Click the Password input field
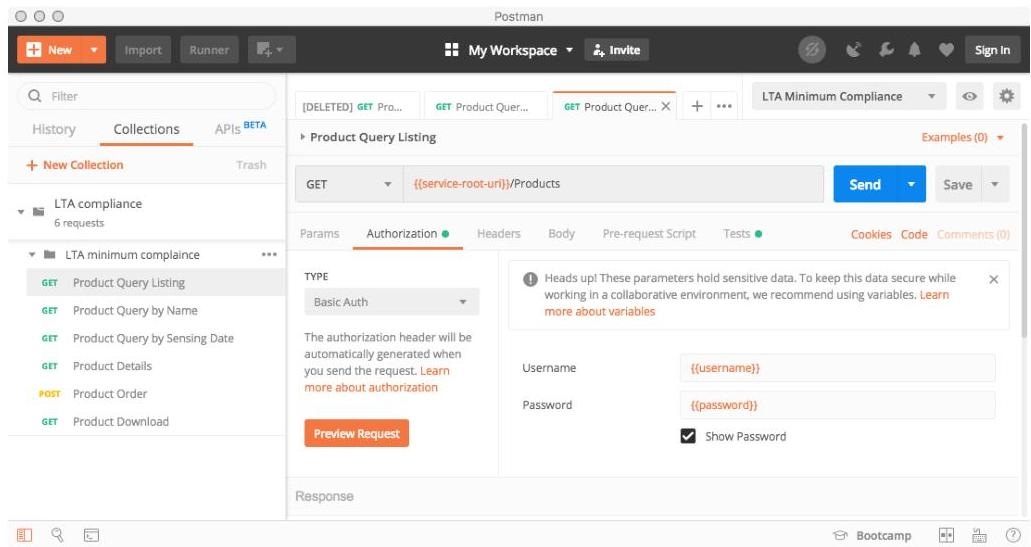Screen dimensions: 1031x547 tap(837, 405)
